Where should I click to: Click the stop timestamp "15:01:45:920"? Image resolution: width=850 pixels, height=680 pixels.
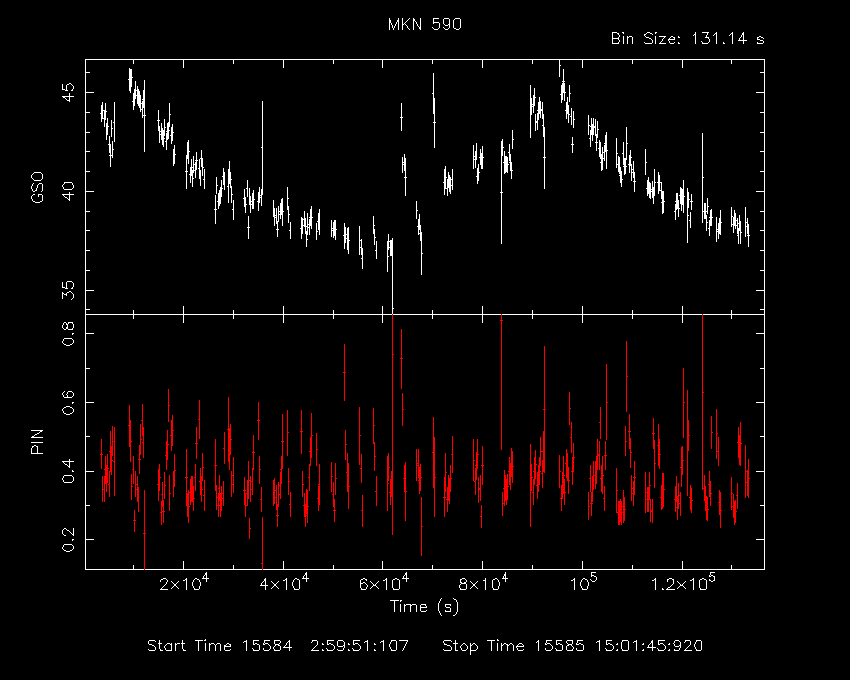(649, 646)
